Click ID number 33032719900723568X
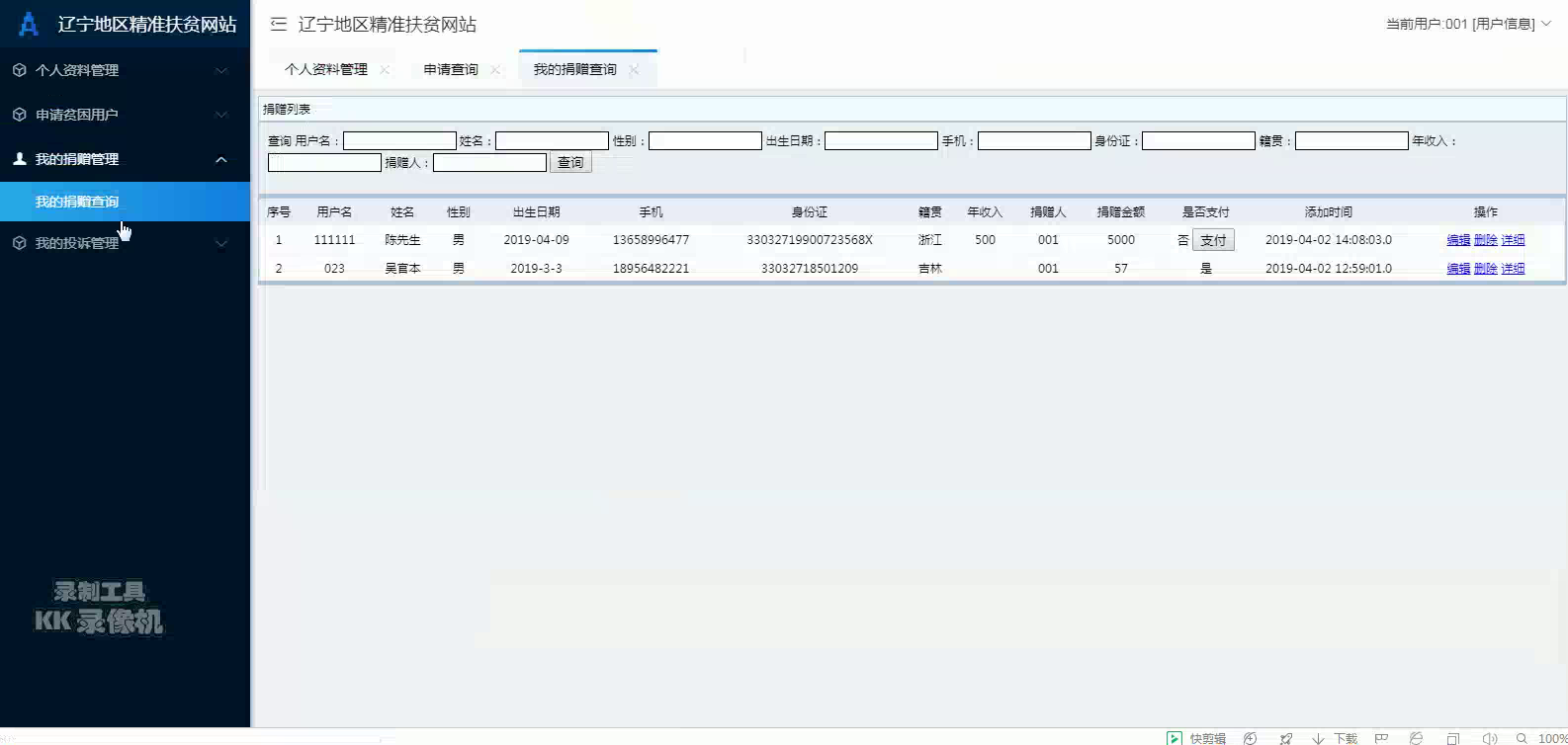Image resolution: width=1568 pixels, height=745 pixels. 810,240
